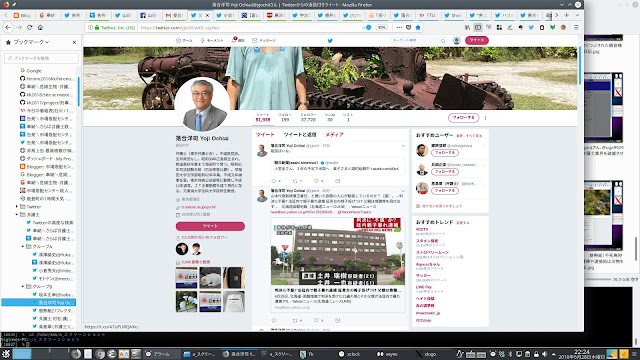Screen dimensions: 640x360
Task: Click the Following count stat
Action: 285,117
